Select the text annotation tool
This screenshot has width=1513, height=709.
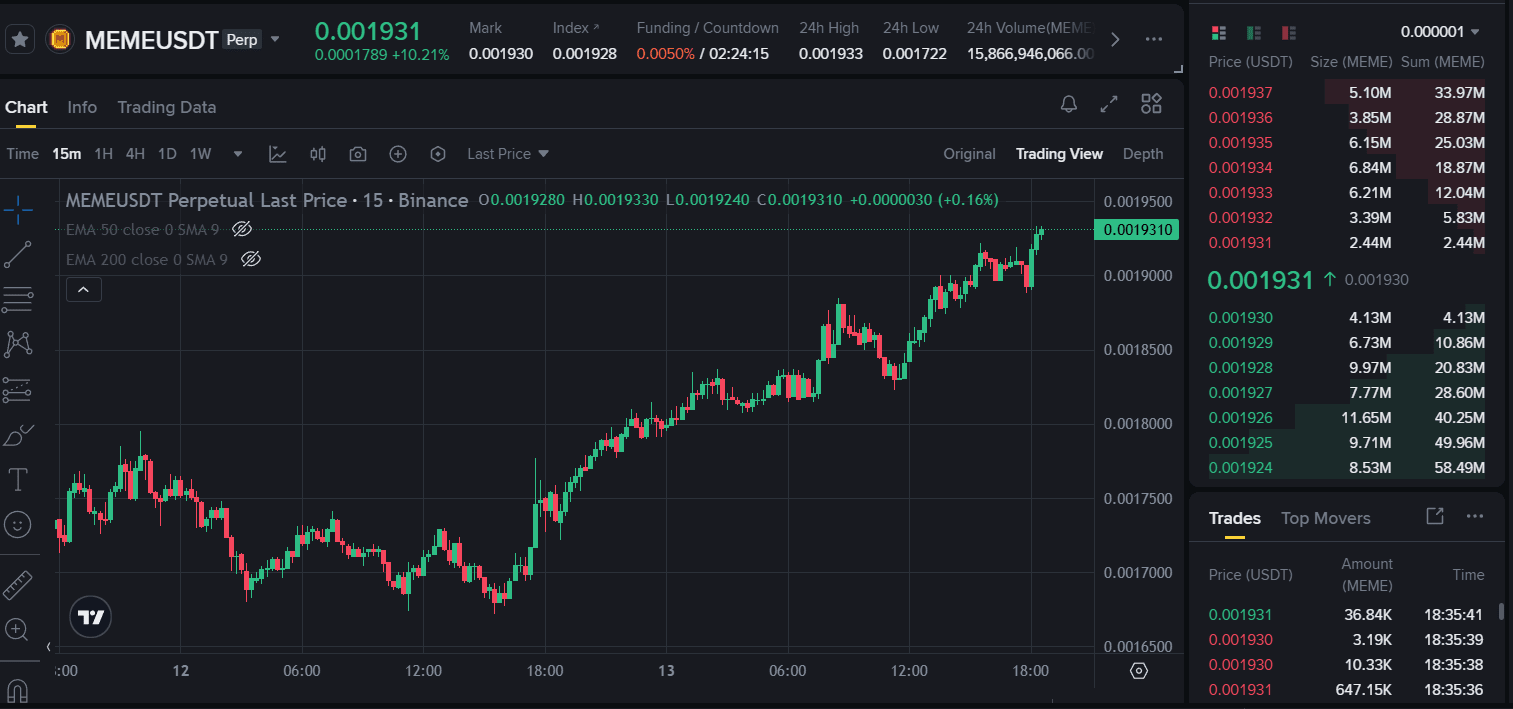click(18, 480)
